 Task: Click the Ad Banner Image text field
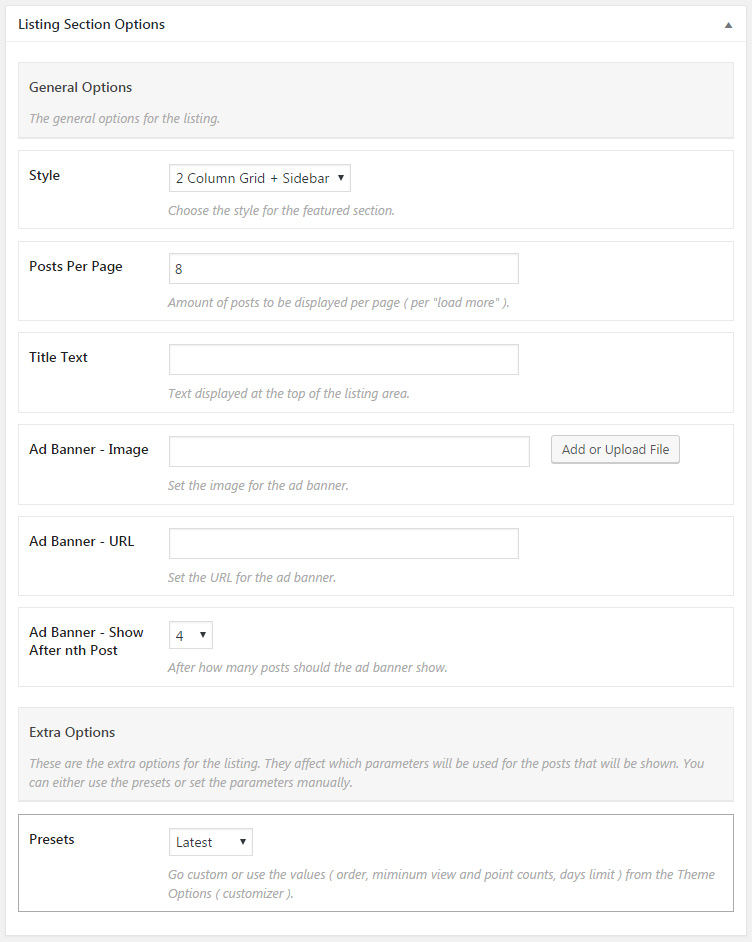[349, 451]
